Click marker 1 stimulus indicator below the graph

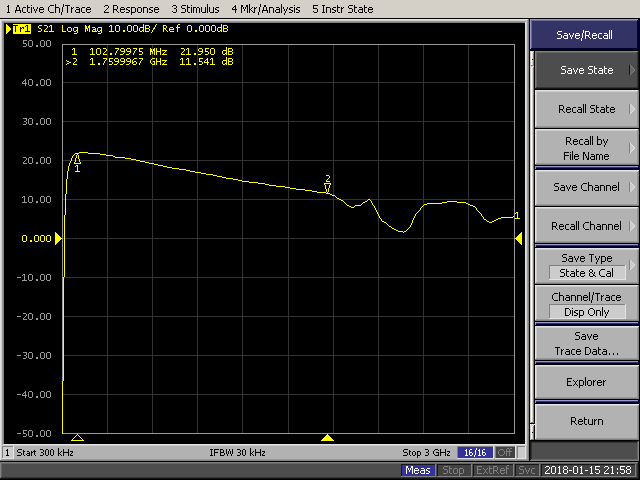click(x=77, y=438)
